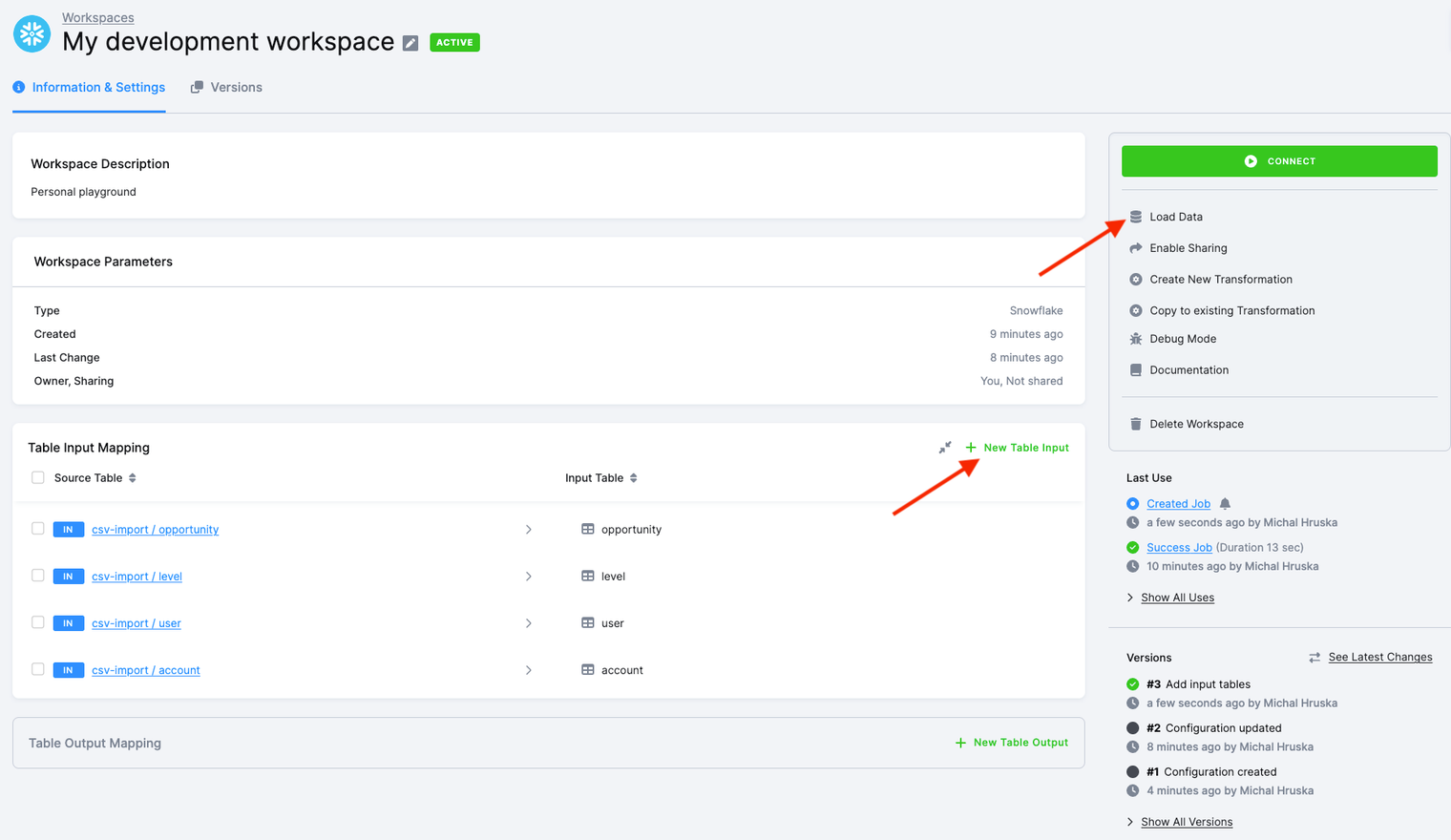Click the ACTIVE status badge
Image resolution: width=1451 pixels, height=840 pixels.
[454, 43]
